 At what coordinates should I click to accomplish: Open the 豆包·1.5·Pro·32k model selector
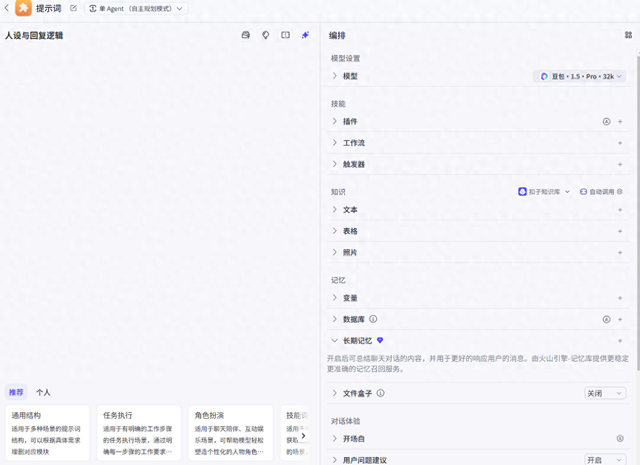tap(580, 76)
